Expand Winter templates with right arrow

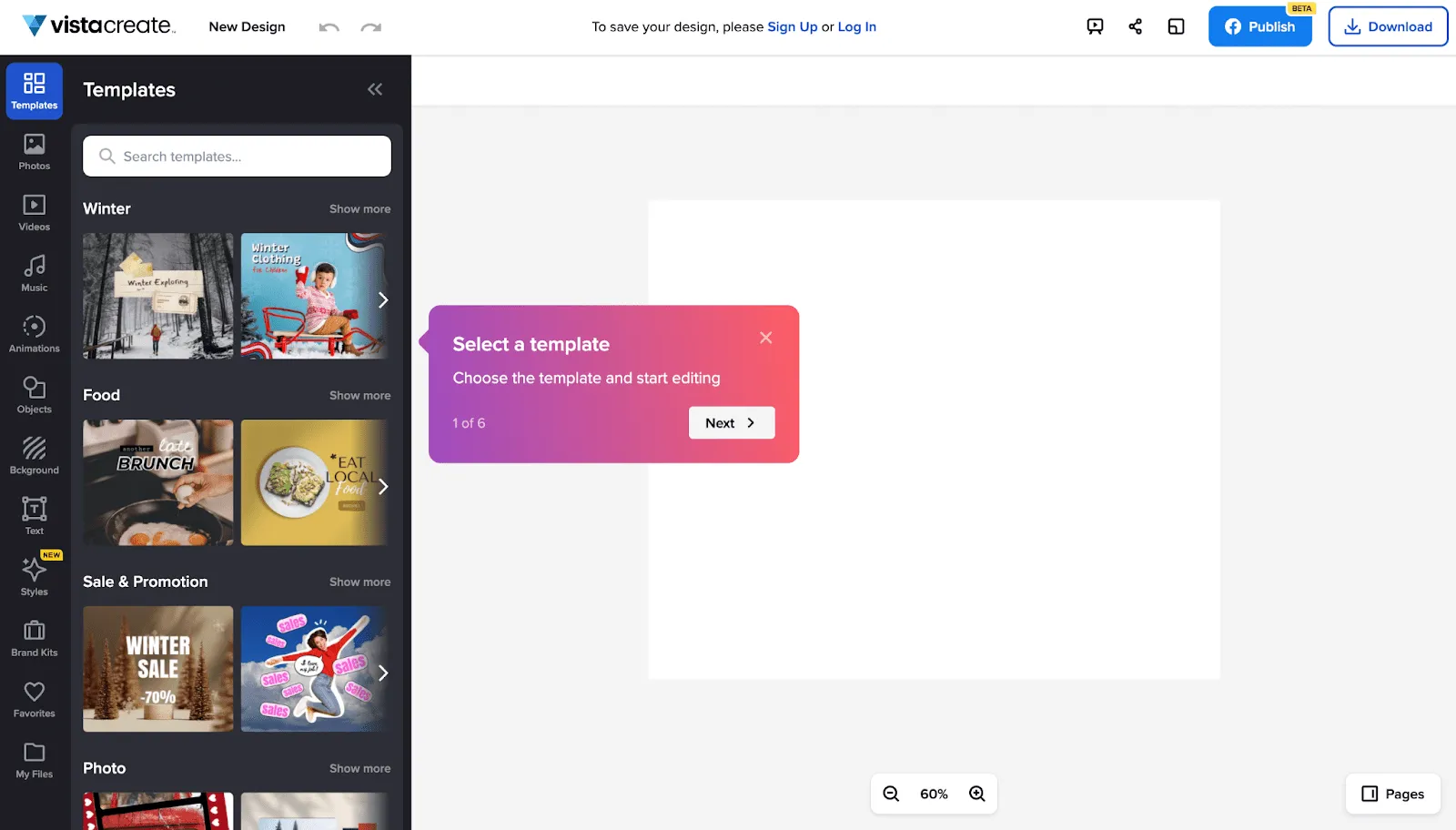pos(383,299)
